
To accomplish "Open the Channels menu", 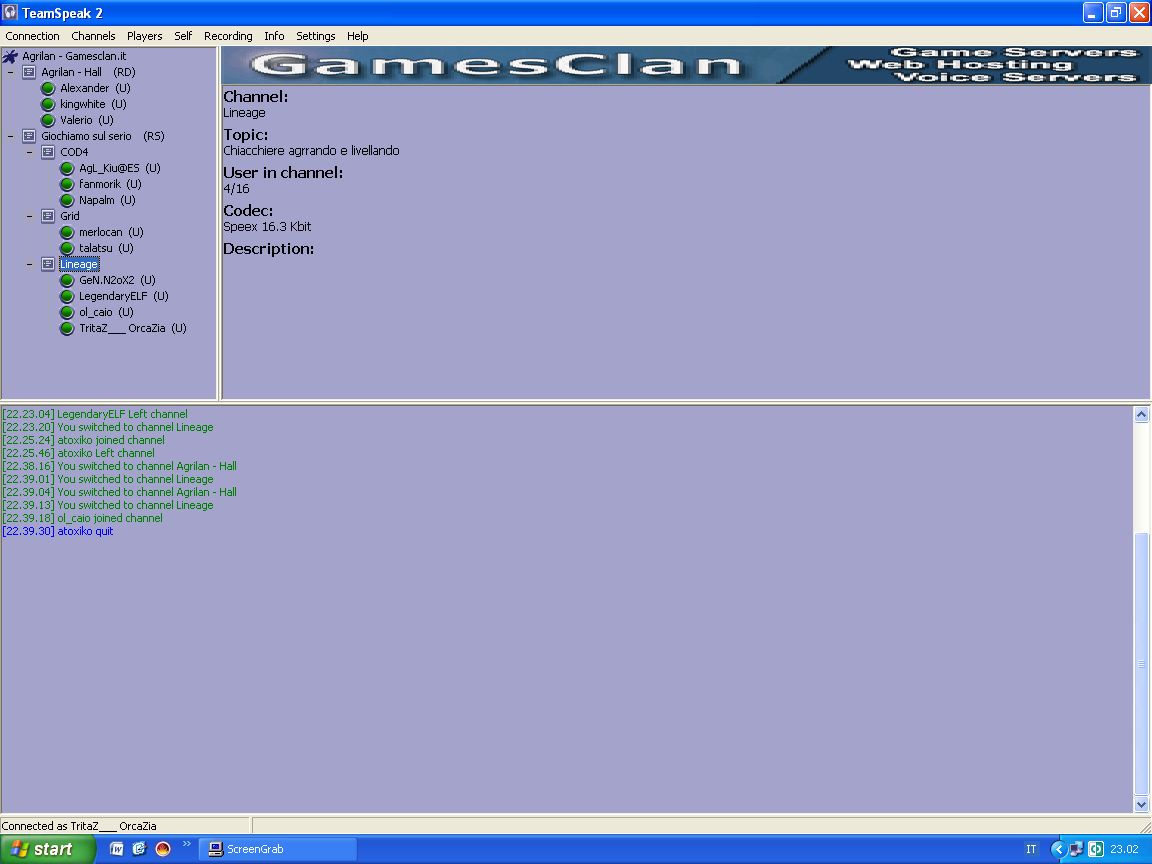I will 93,36.
